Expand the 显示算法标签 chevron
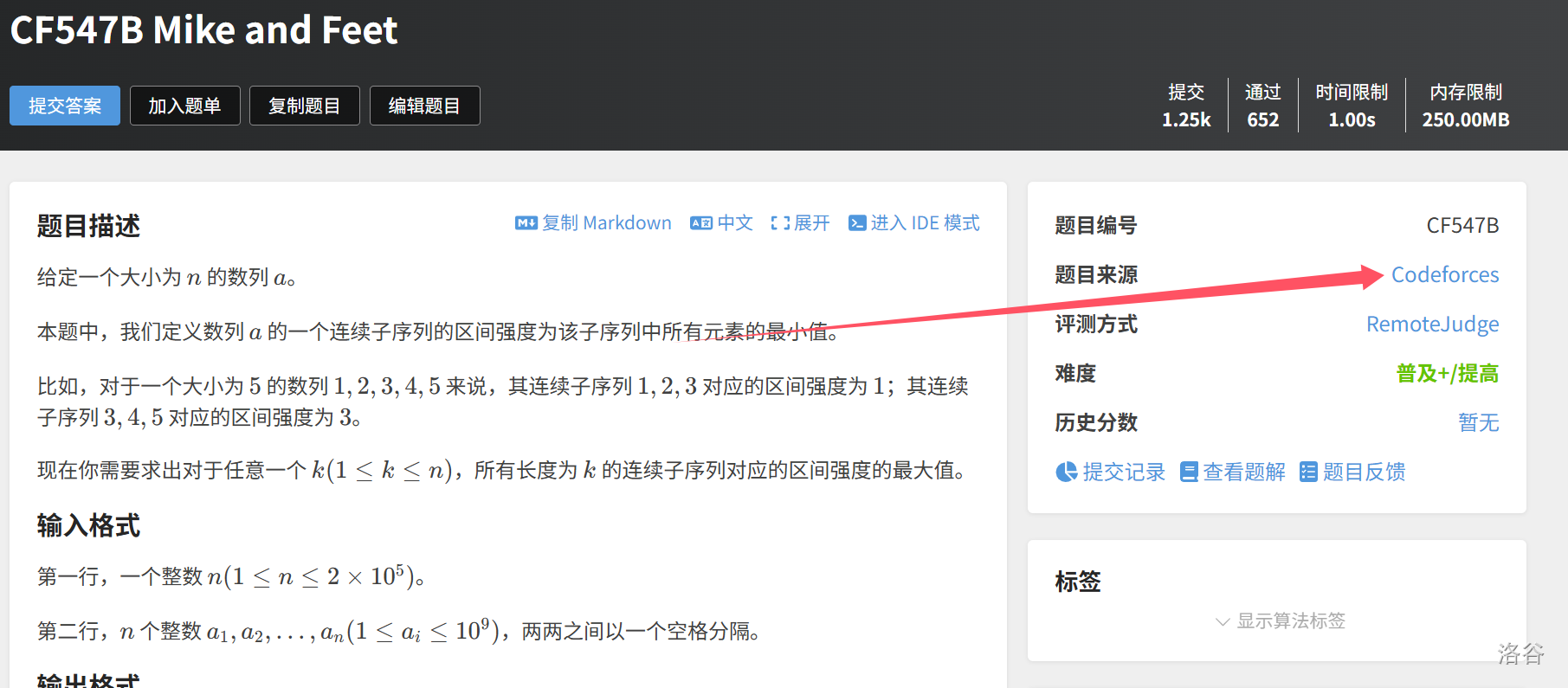Image resolution: width=1568 pixels, height=688 pixels. coord(1223,621)
